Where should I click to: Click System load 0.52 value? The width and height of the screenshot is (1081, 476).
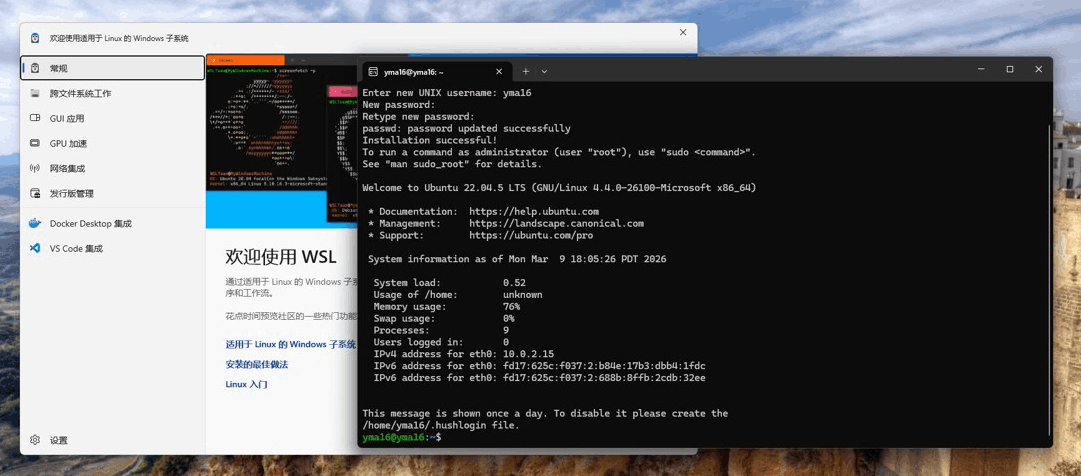click(514, 283)
